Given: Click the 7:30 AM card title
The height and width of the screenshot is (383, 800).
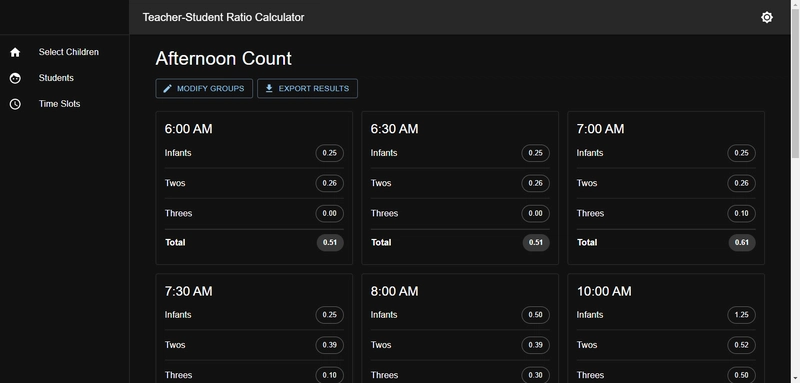Looking at the screenshot, I should 188,291.
